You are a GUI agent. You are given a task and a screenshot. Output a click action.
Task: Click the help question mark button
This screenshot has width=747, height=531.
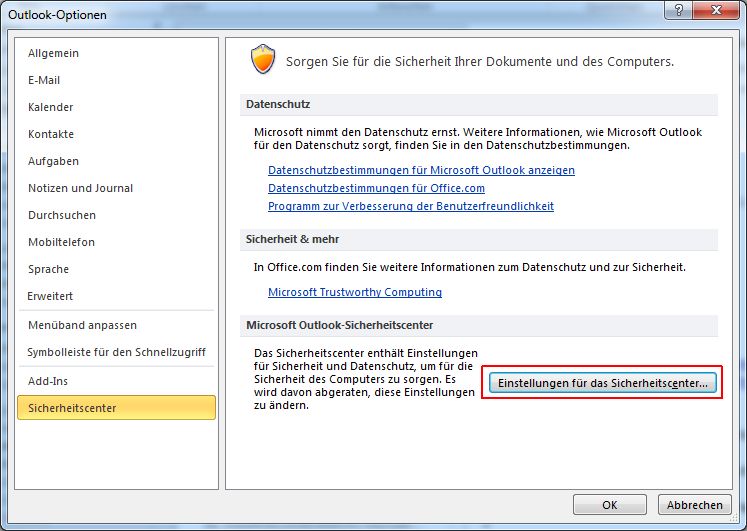pyautogui.click(x=678, y=10)
